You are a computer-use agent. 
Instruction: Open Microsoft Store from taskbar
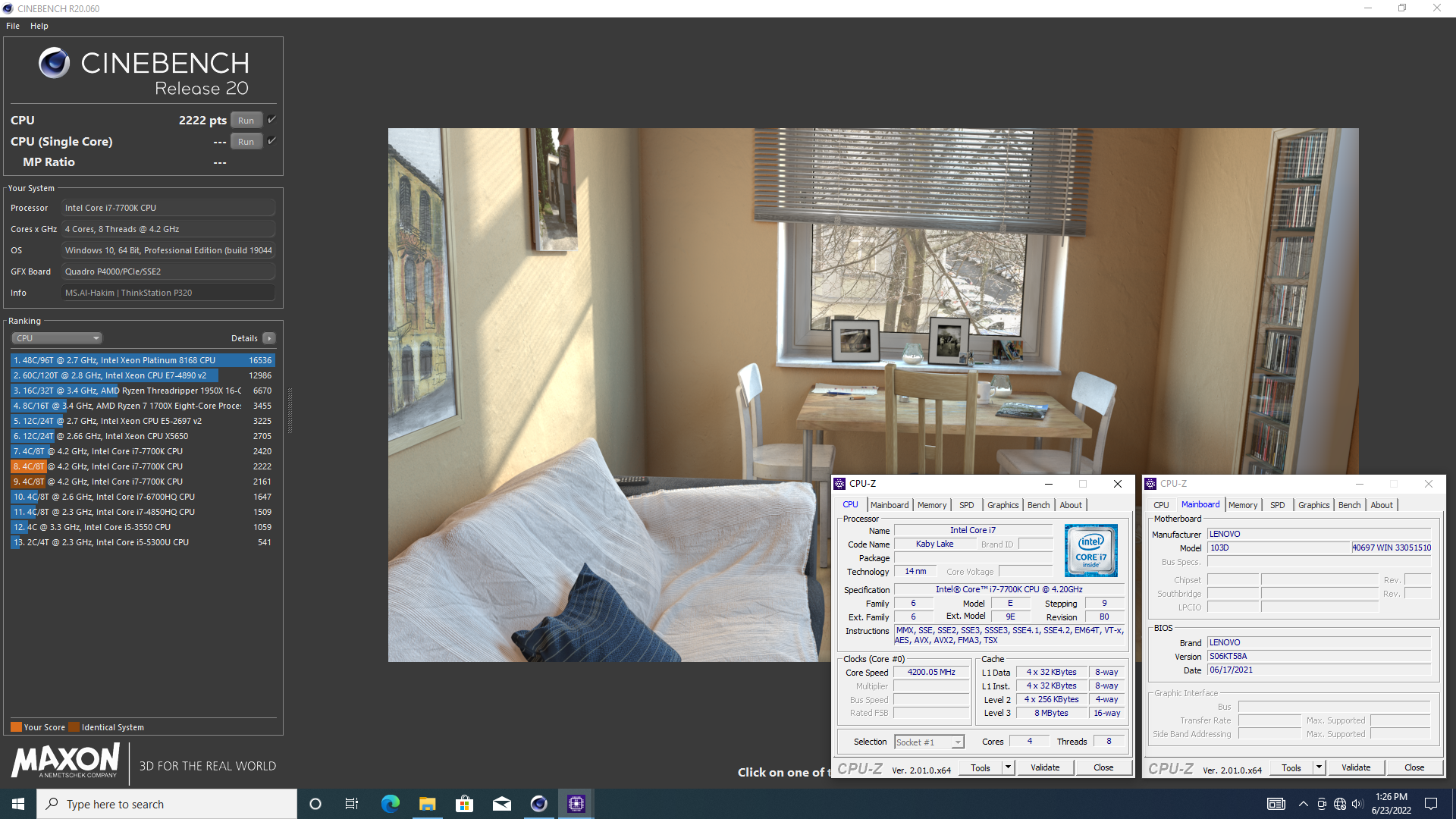point(464,804)
